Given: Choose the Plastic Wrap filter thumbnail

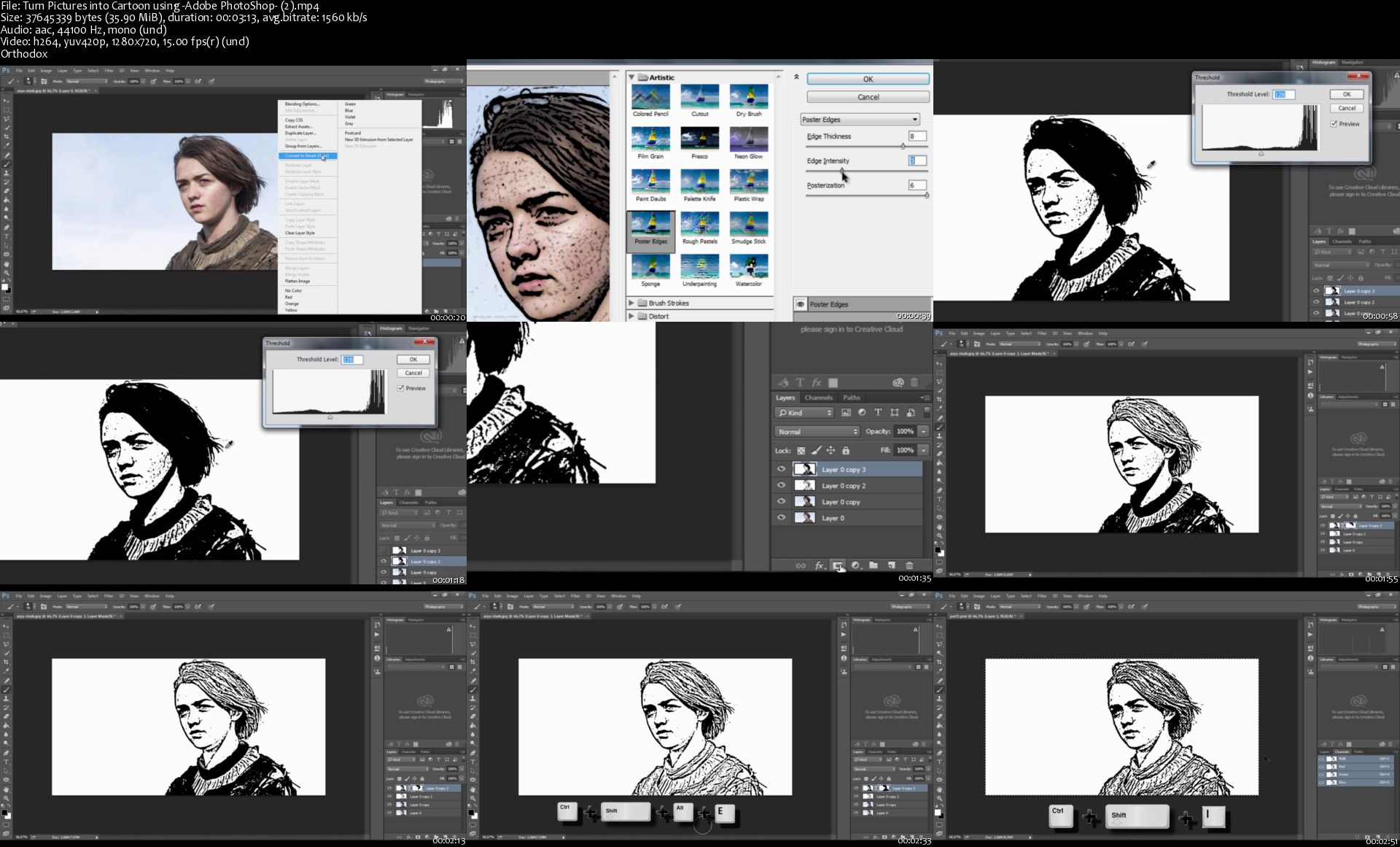Looking at the screenshot, I should [749, 181].
